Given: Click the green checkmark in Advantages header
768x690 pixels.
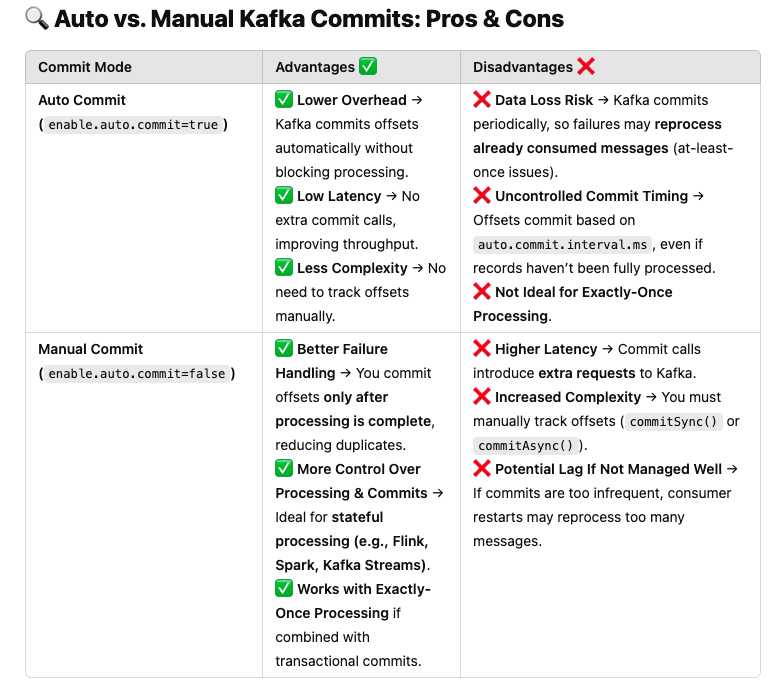Looking at the screenshot, I should tap(368, 67).
